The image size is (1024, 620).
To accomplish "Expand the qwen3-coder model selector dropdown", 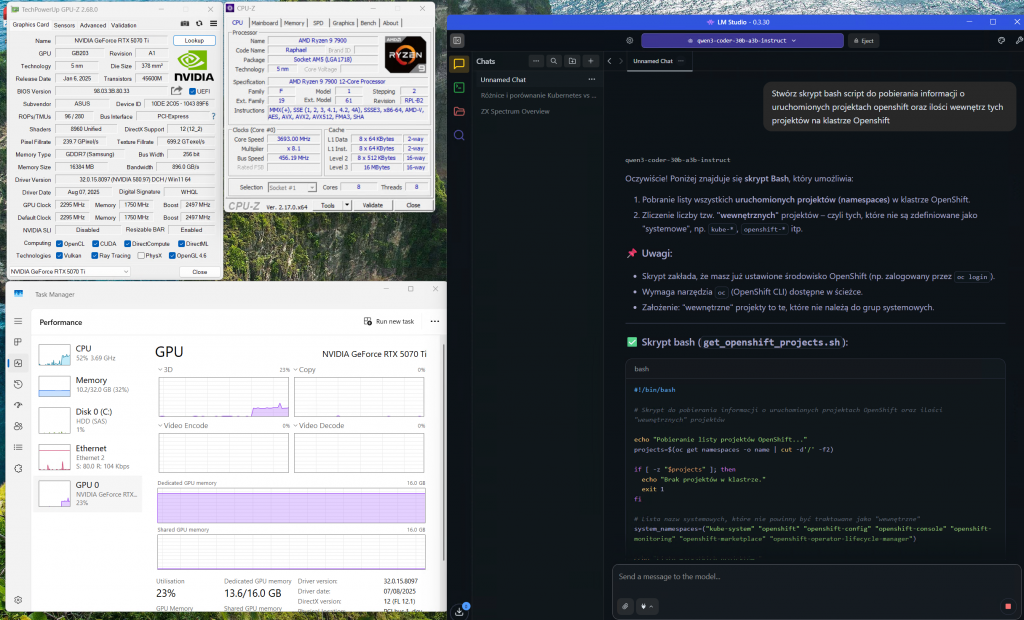I will pos(741,41).
